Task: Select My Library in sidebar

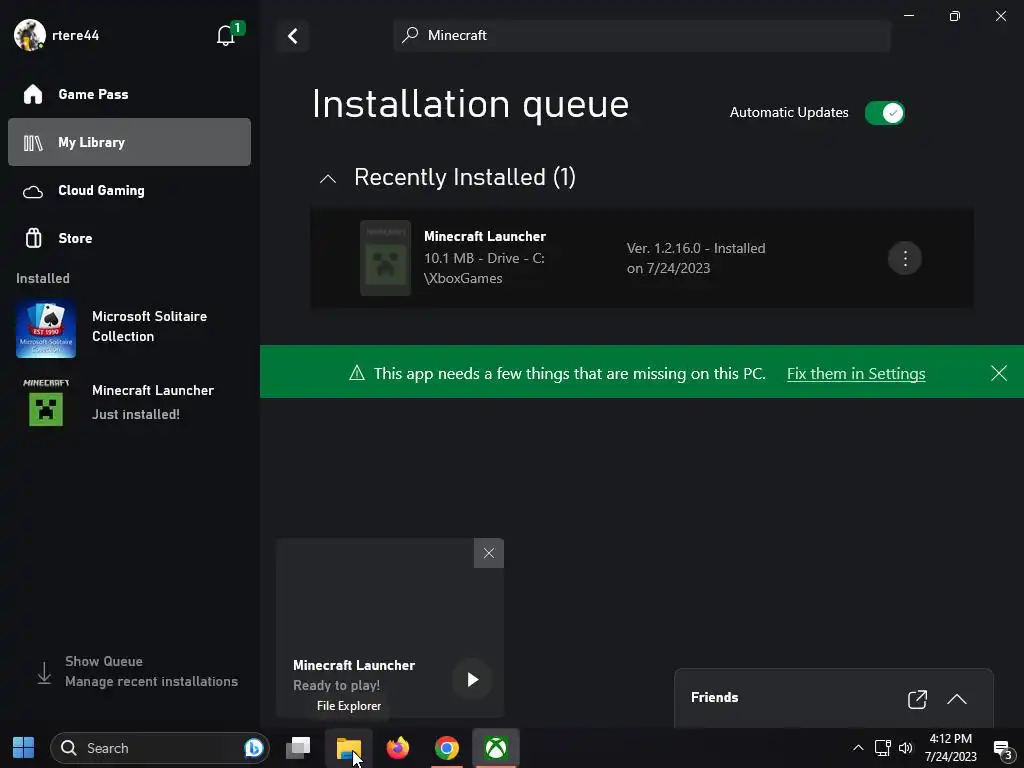Action: pos(129,142)
